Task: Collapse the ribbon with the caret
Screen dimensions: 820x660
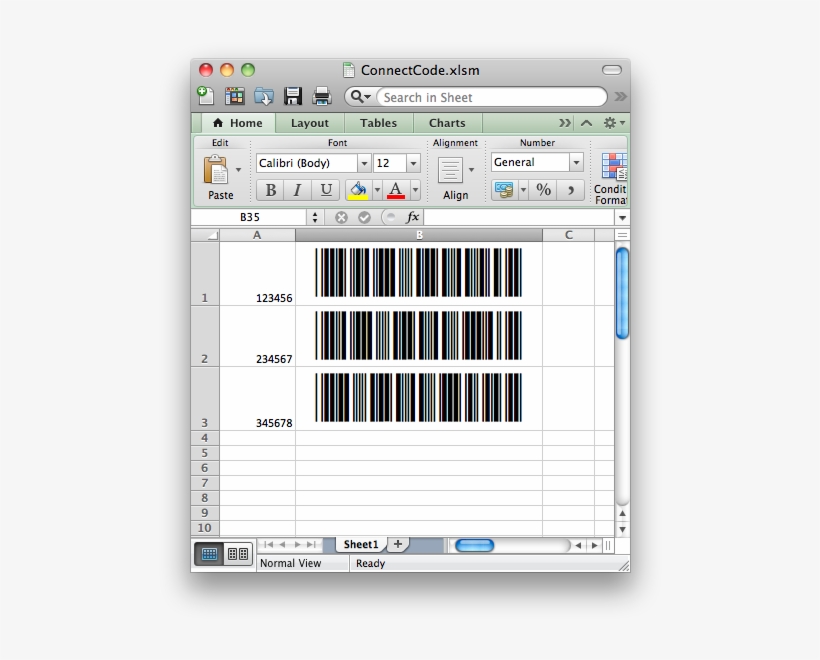Action: pos(586,123)
